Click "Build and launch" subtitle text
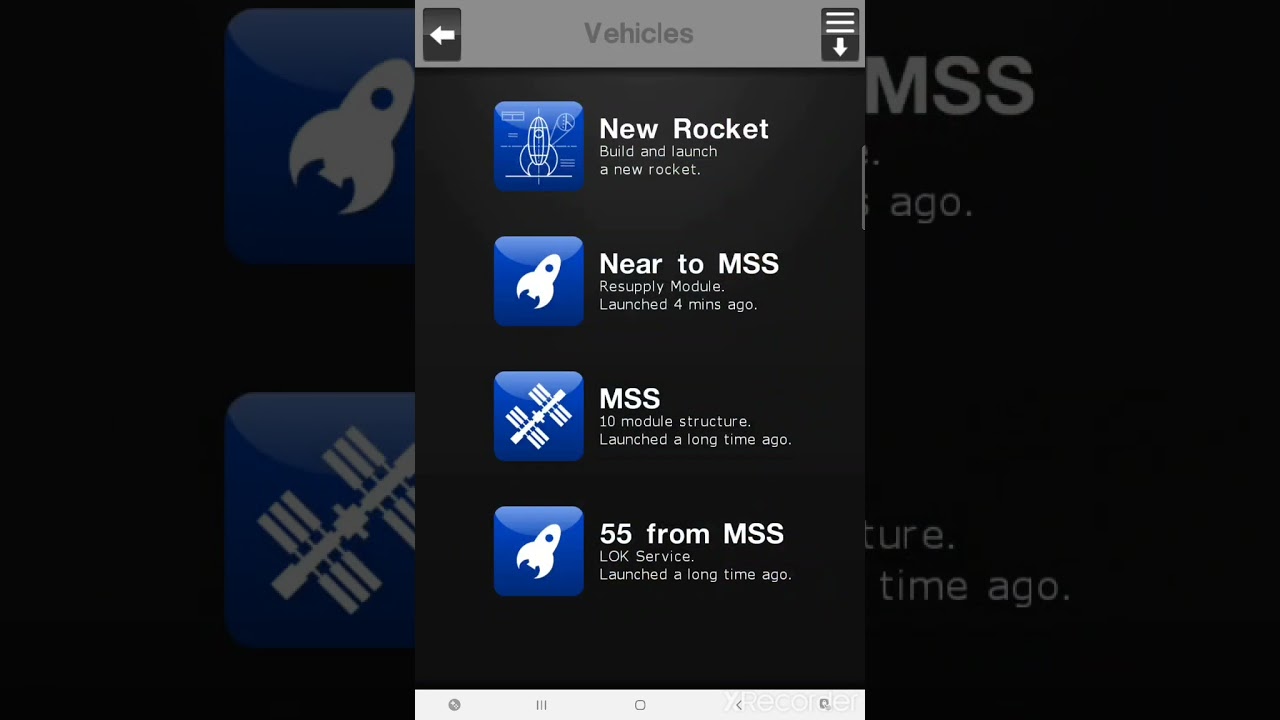Viewport: 1280px width, 720px height. pos(658,152)
